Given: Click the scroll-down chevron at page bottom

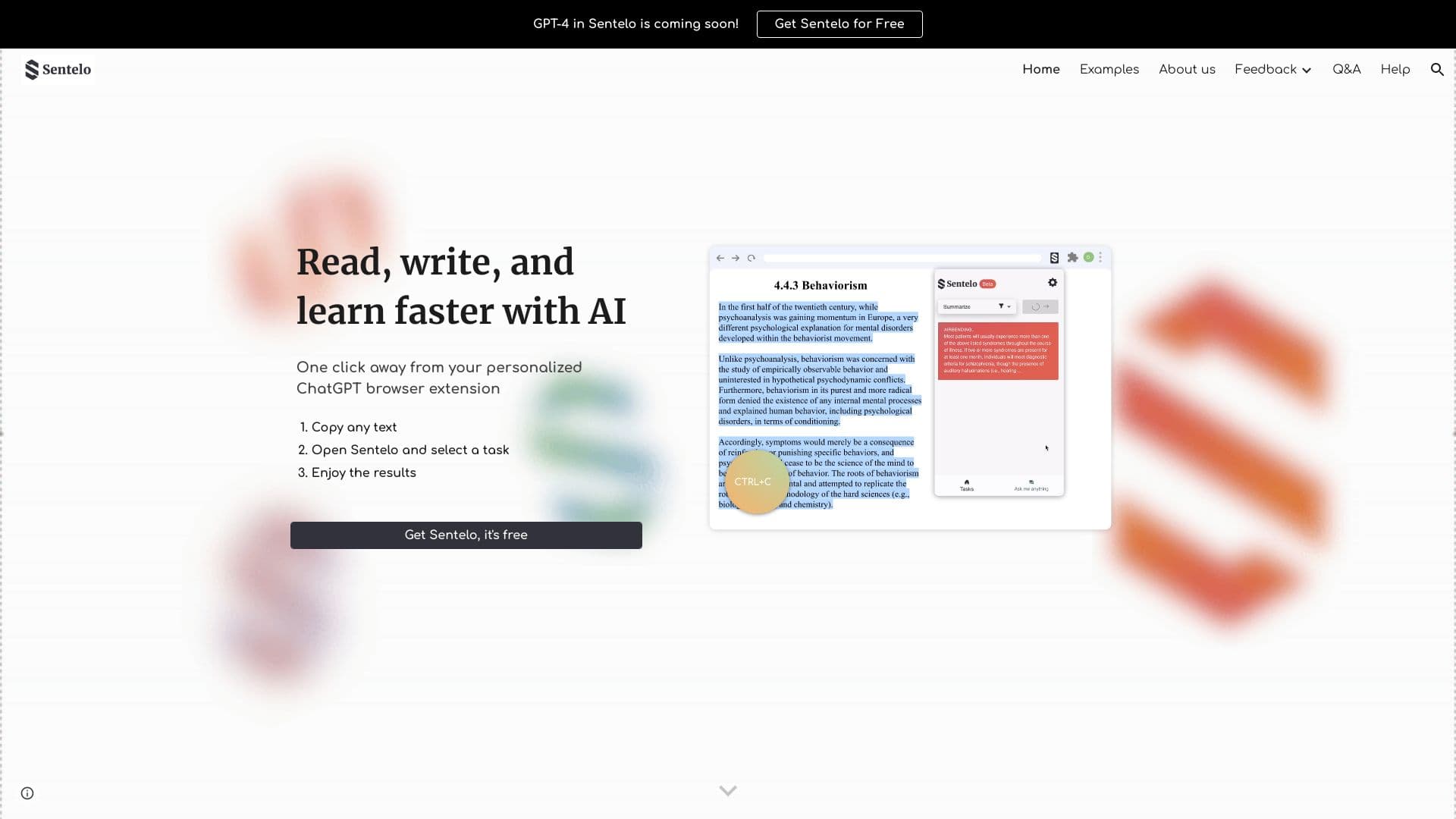Looking at the screenshot, I should [727, 790].
